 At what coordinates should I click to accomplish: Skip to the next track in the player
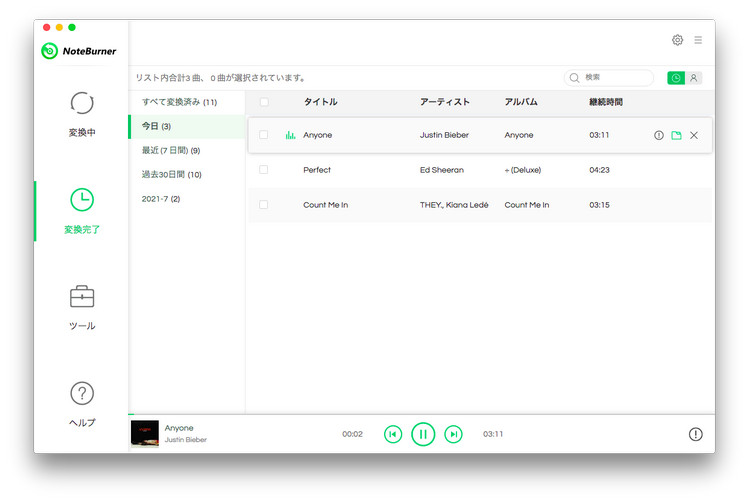[x=453, y=434]
